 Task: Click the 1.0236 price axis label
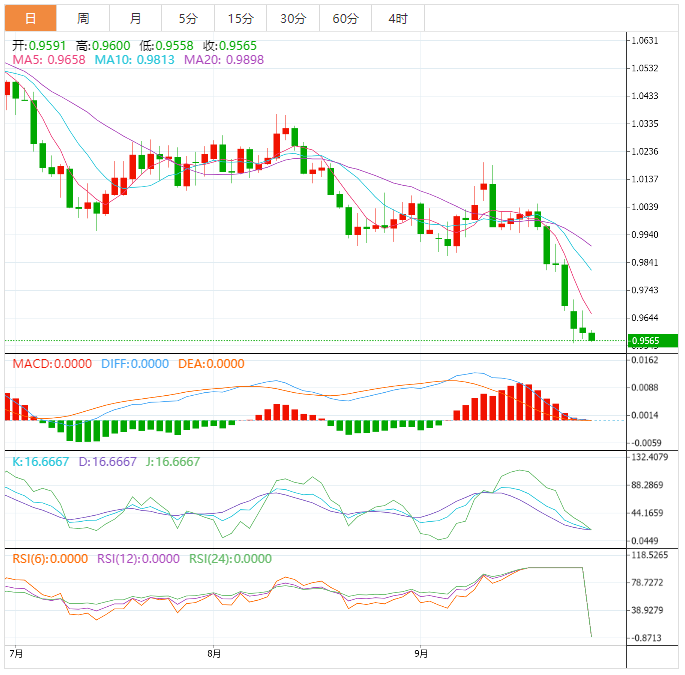pos(645,152)
